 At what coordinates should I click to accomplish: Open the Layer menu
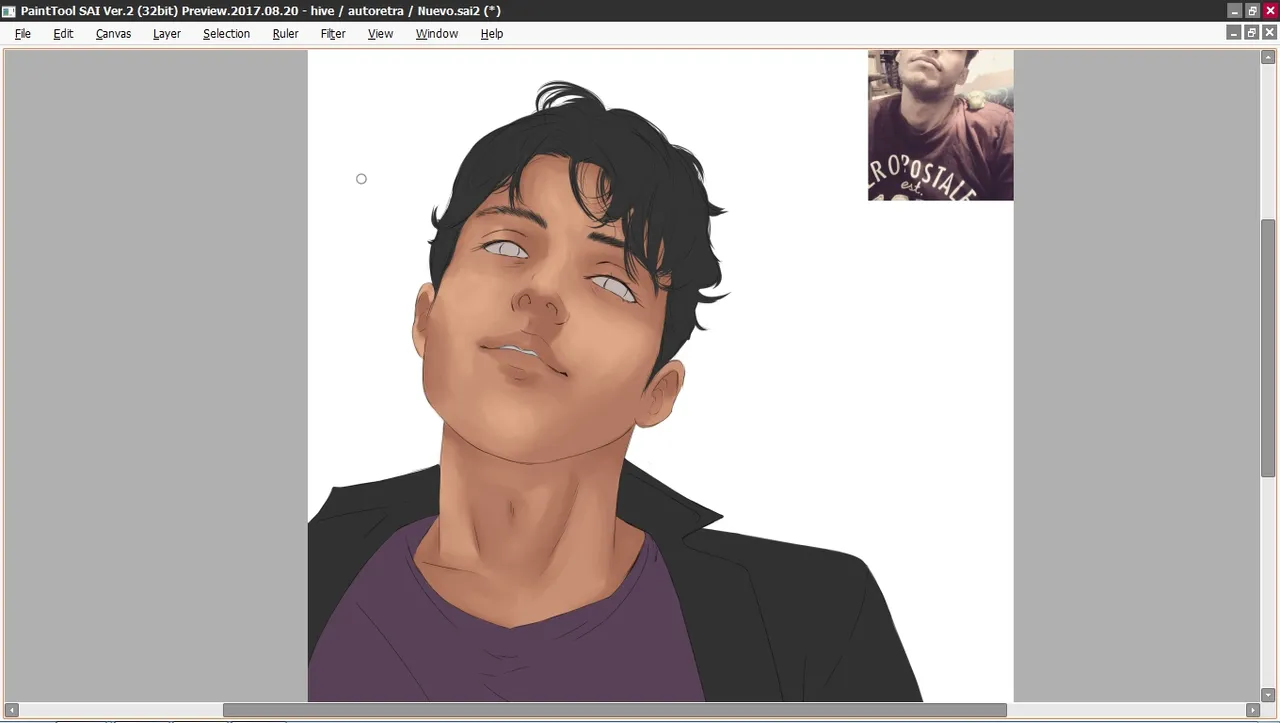click(167, 33)
